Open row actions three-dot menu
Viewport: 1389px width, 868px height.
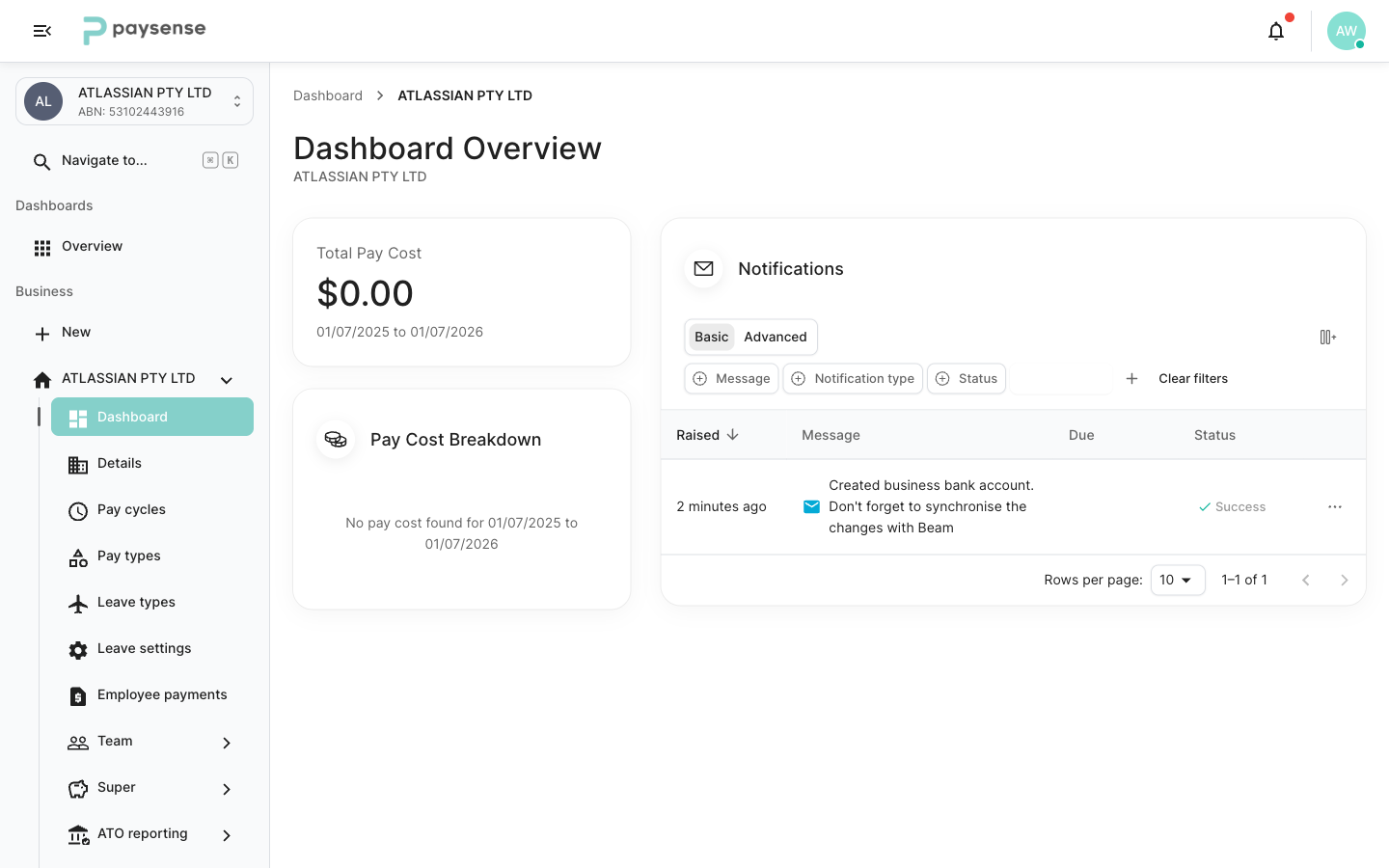pyautogui.click(x=1335, y=506)
